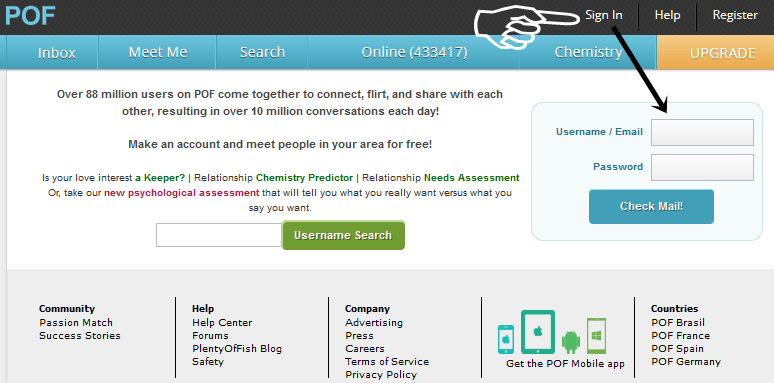Open the Chemistry Predictor link
The height and width of the screenshot is (383, 774).
click(x=305, y=178)
